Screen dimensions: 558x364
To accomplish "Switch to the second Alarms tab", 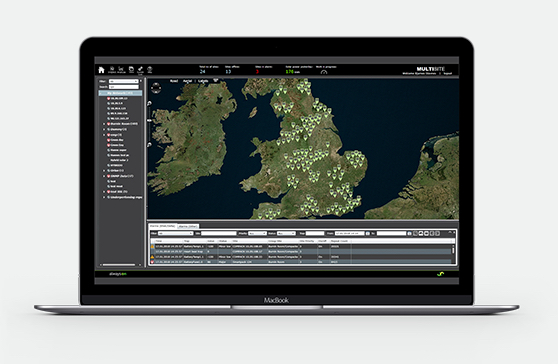I will (x=188, y=226).
